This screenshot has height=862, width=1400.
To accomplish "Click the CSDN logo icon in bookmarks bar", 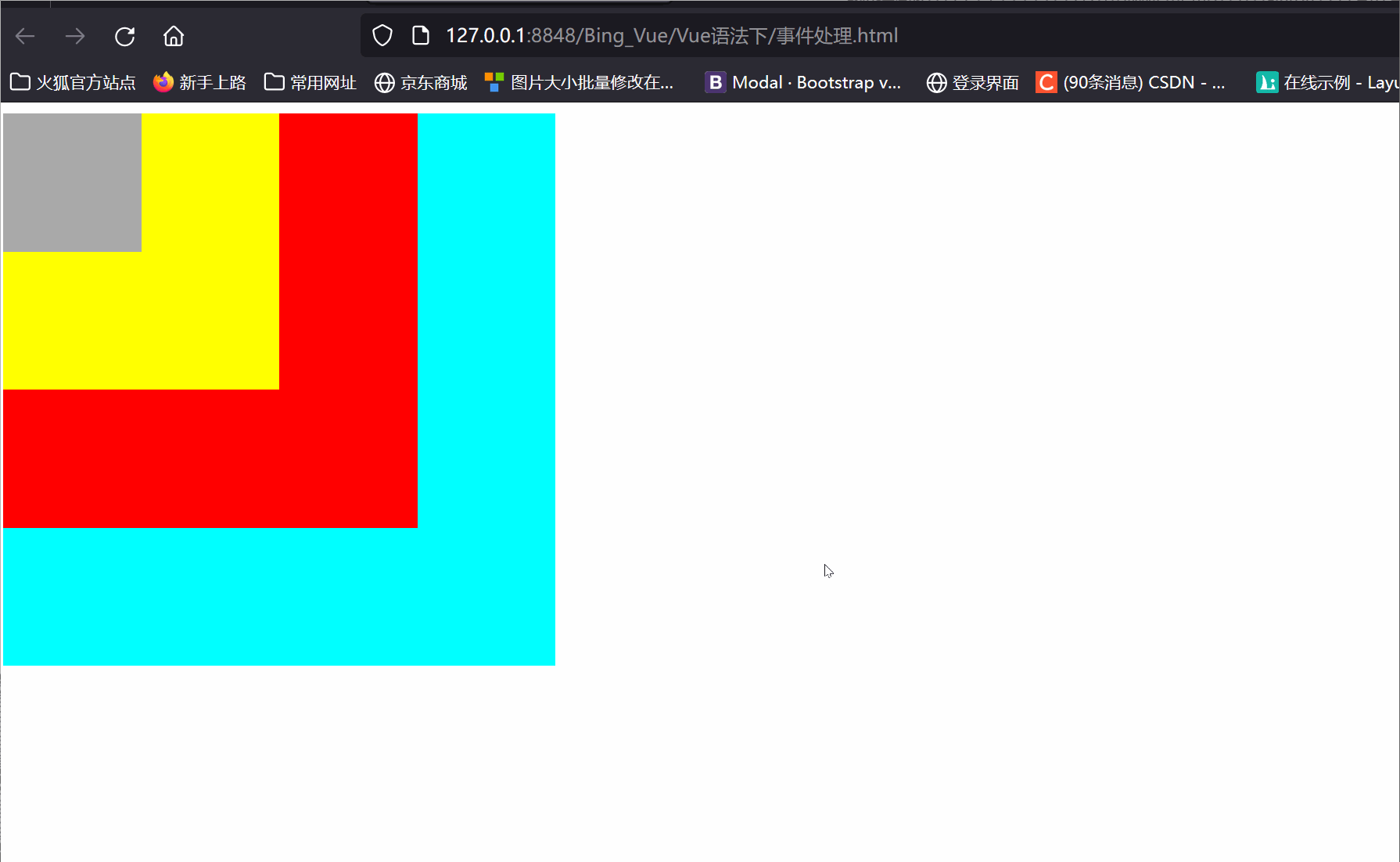I will (x=1046, y=82).
